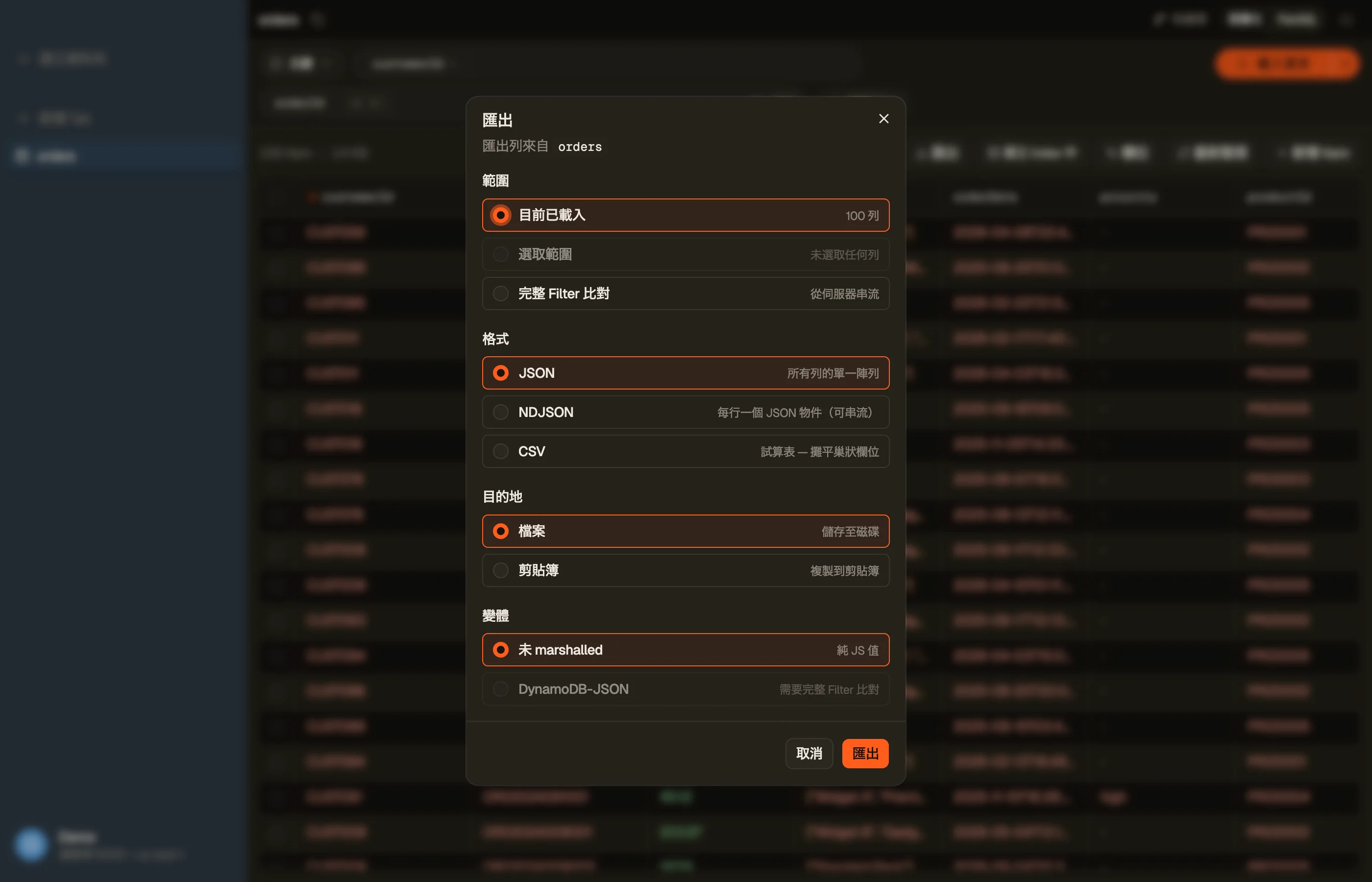Select JSON as export format
The width and height of the screenshot is (1372, 882).
tap(686, 373)
